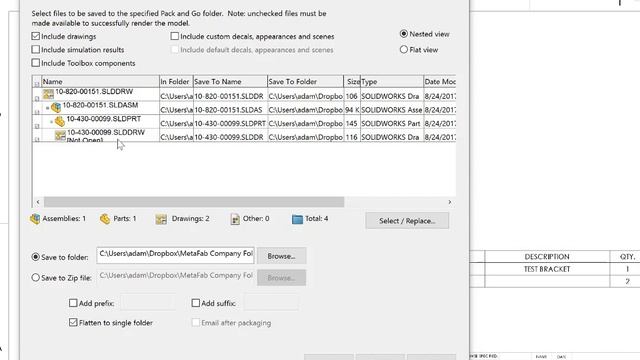
Task: Toggle checkbox for 10-820-00151.SLDDRW row
Action: (37, 98)
